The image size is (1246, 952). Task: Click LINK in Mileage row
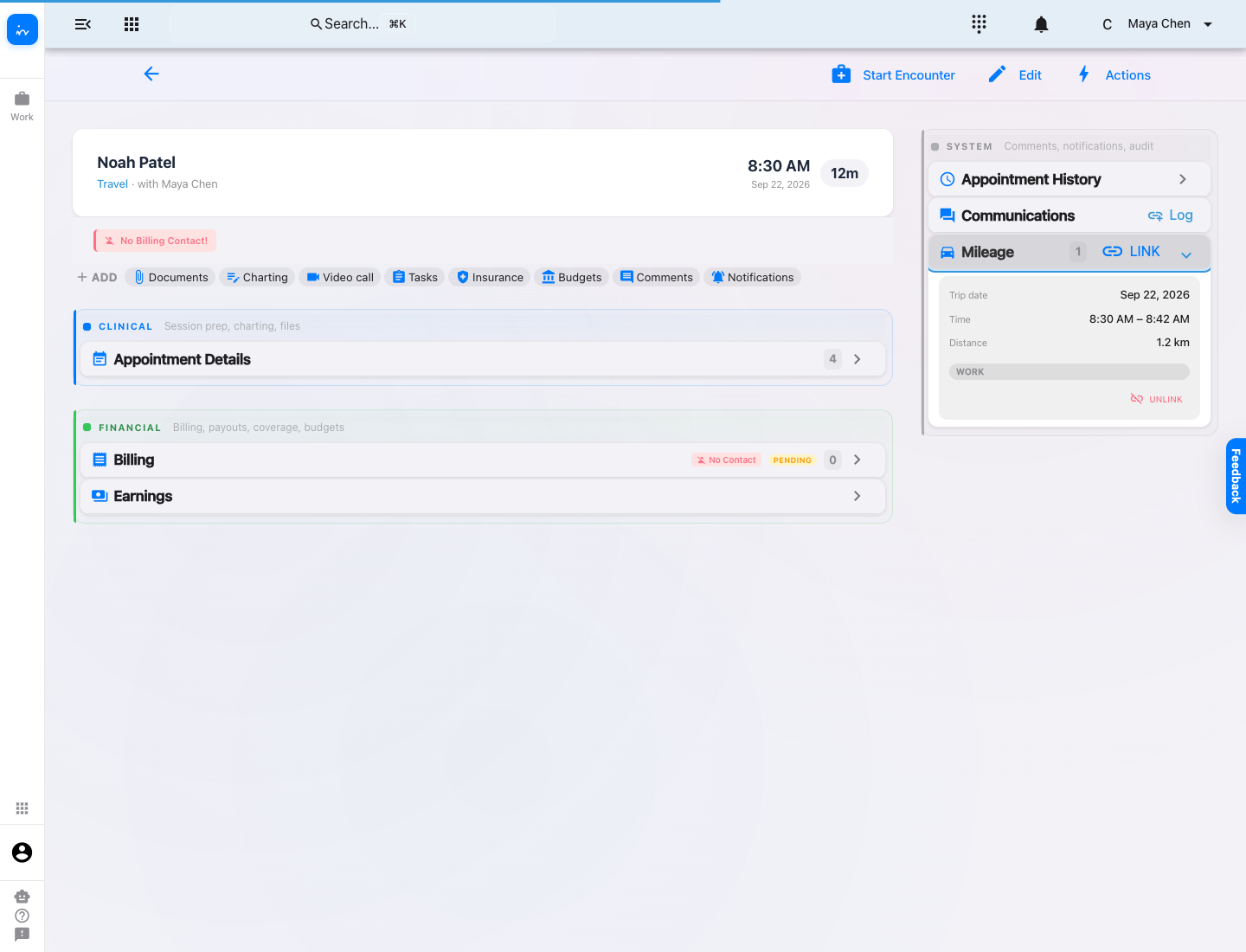click(x=1131, y=252)
